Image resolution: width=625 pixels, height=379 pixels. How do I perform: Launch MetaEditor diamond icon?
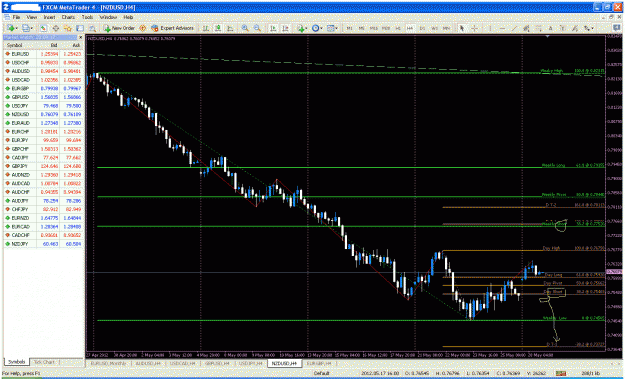[142, 28]
